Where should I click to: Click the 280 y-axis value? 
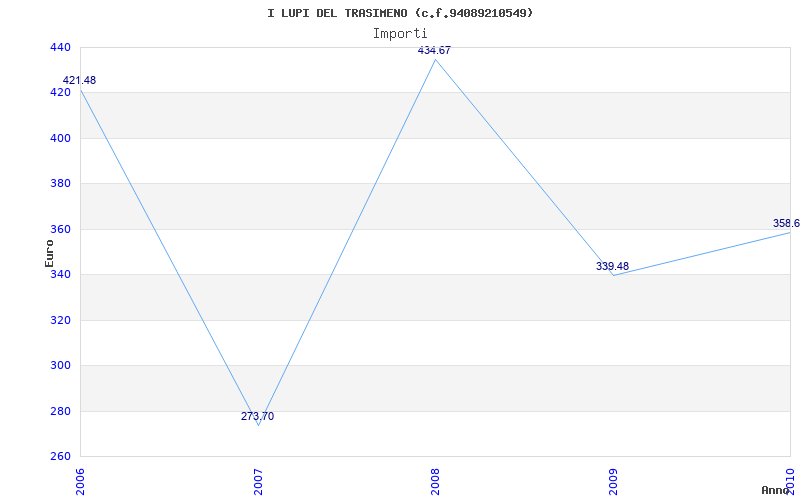(x=60, y=411)
